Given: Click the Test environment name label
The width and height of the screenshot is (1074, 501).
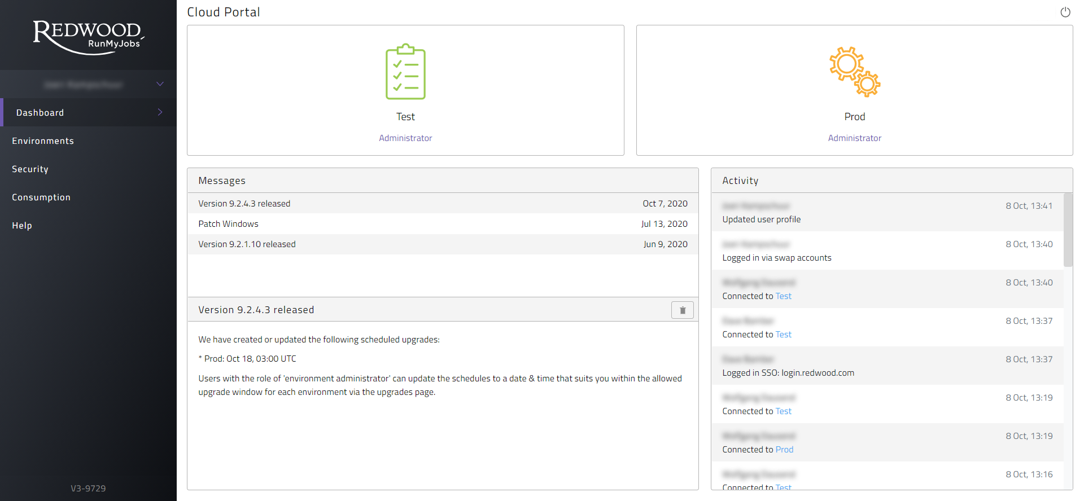Looking at the screenshot, I should [x=405, y=117].
